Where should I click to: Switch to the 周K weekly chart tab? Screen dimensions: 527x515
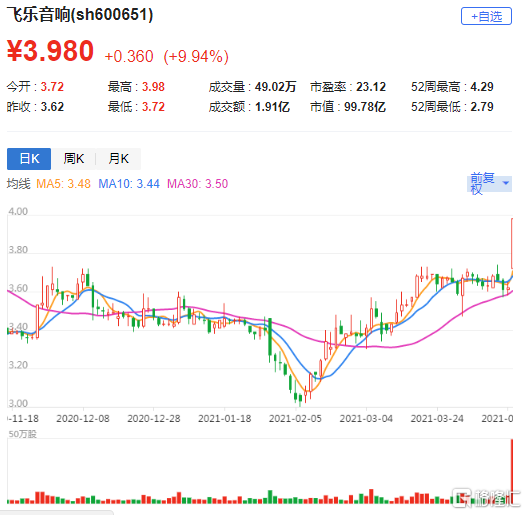(74, 159)
